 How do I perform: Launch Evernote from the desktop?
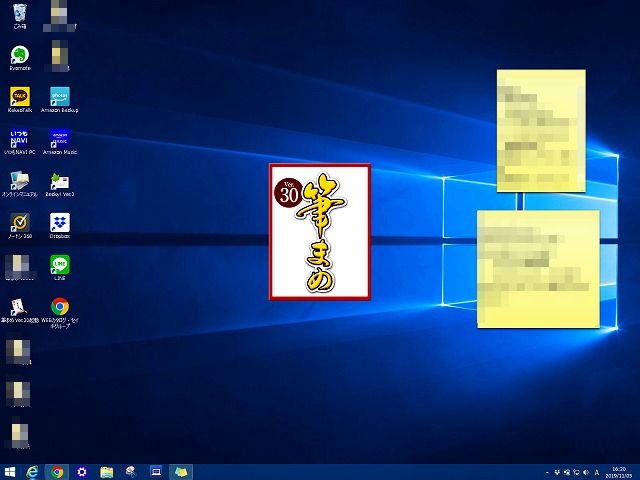pos(20,58)
